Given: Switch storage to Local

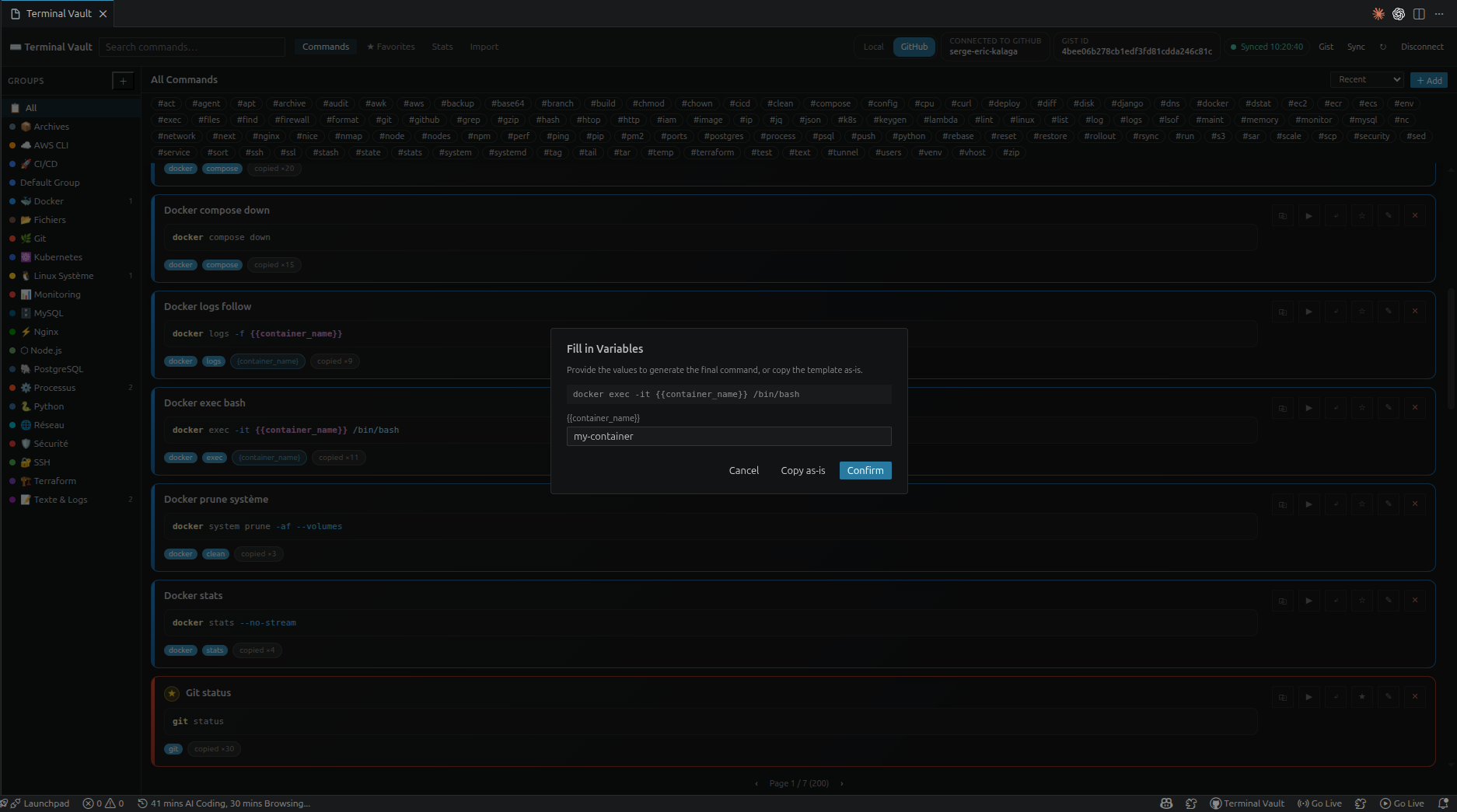Looking at the screenshot, I should tap(873, 47).
